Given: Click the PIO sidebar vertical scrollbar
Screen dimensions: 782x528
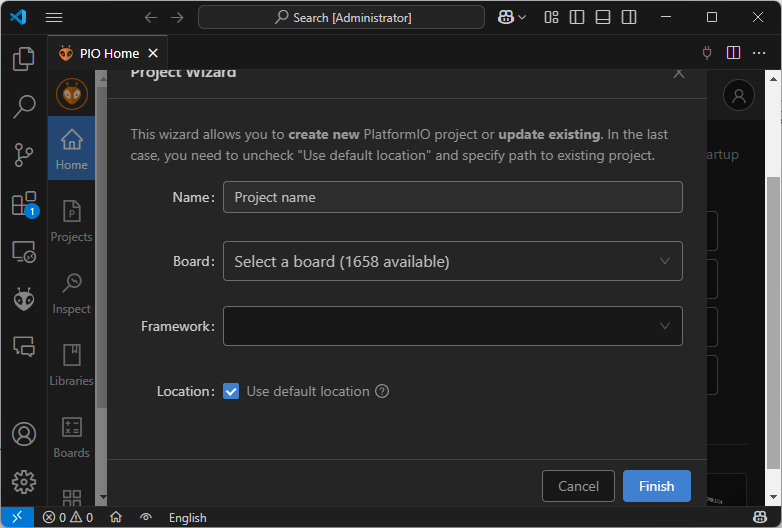Looking at the screenshot, I should (x=102, y=247).
